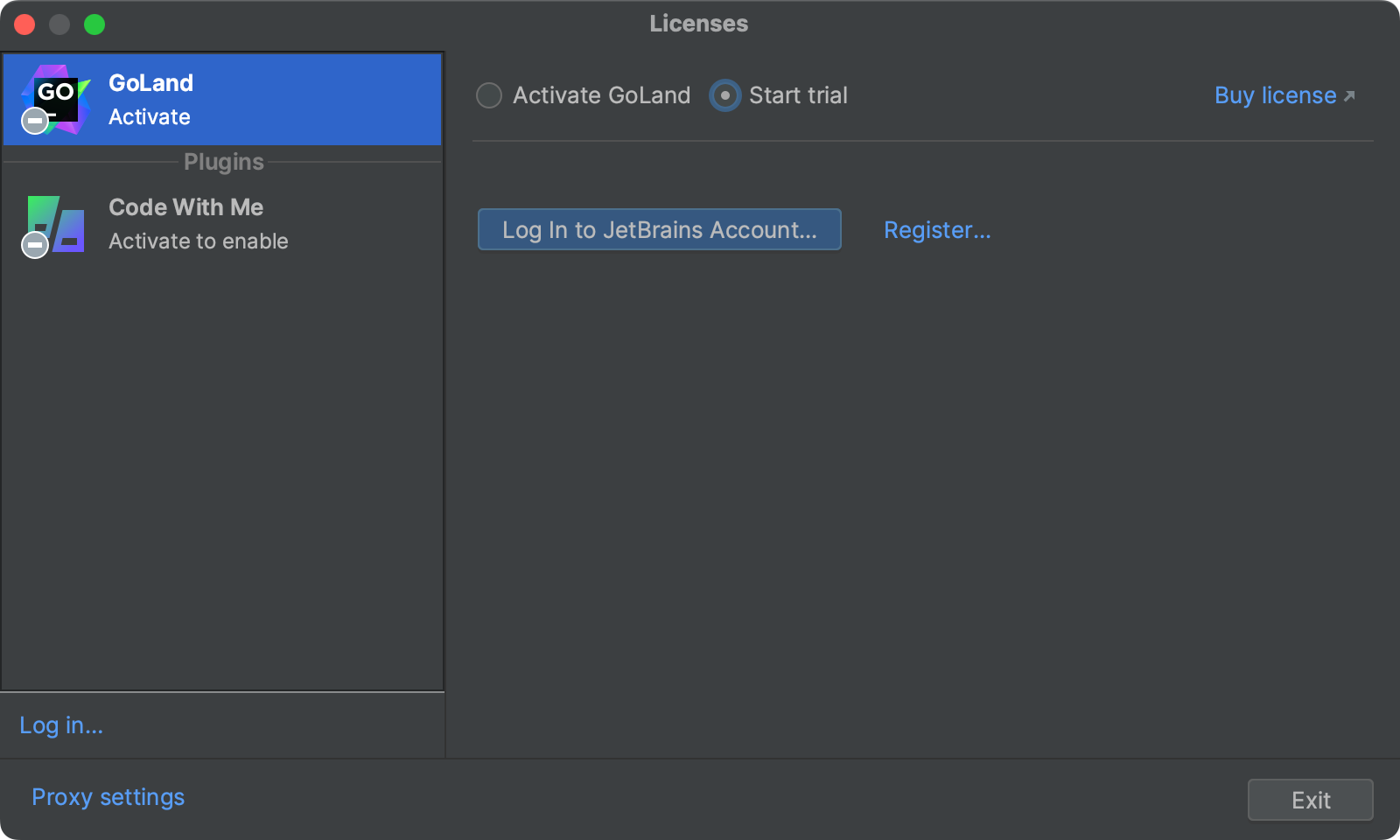This screenshot has height=840, width=1400.
Task: Choose the Start trial radio option
Action: point(725,95)
